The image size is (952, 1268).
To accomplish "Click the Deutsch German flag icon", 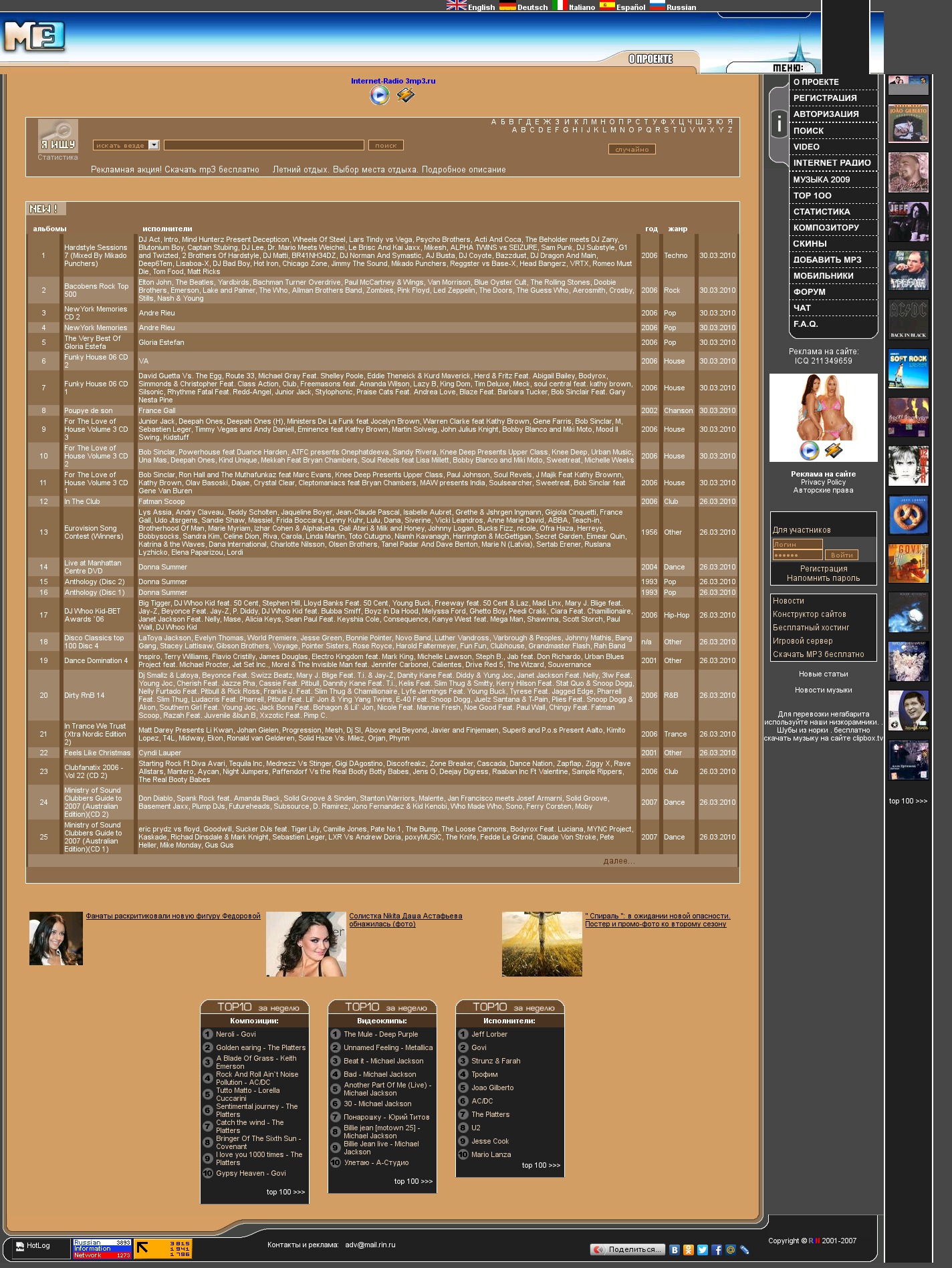I will (x=507, y=6).
